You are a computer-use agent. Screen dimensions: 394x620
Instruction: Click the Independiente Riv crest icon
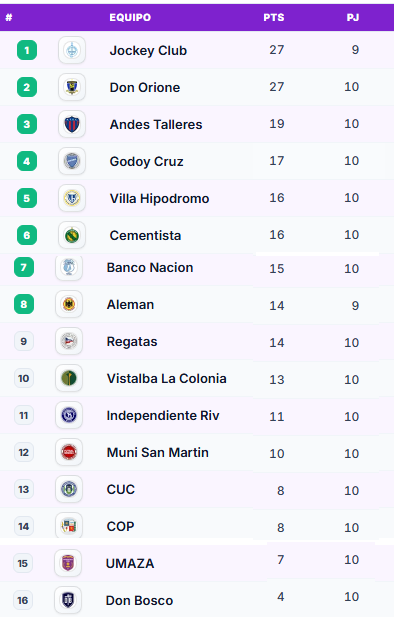(69, 415)
